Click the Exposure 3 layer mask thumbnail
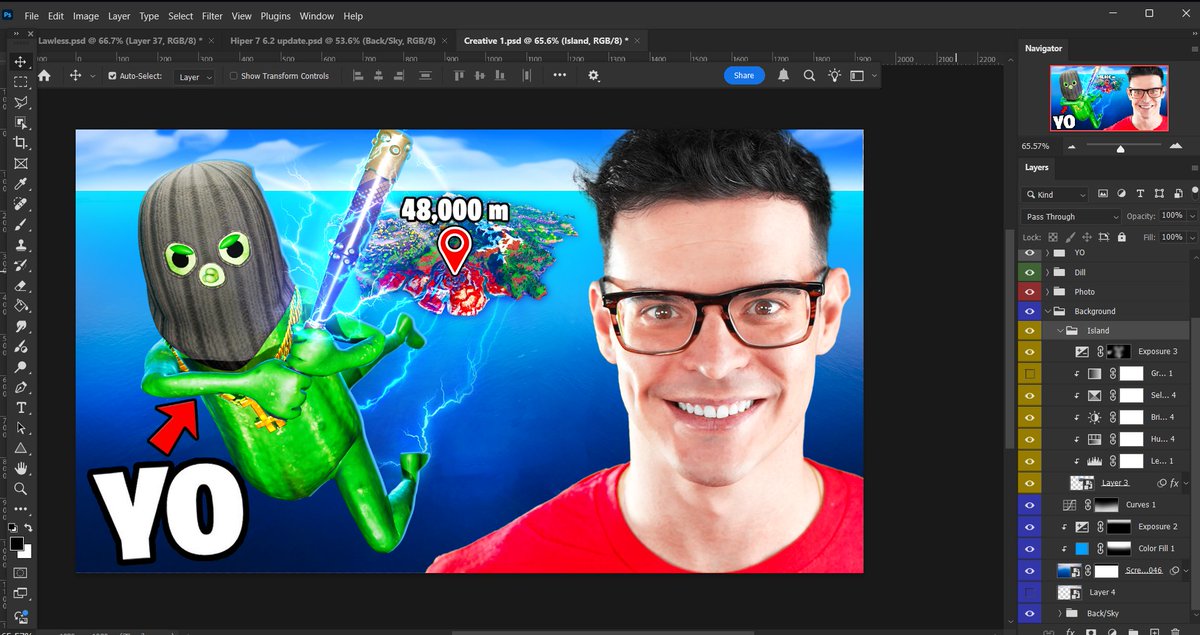1200x635 pixels. (1117, 351)
